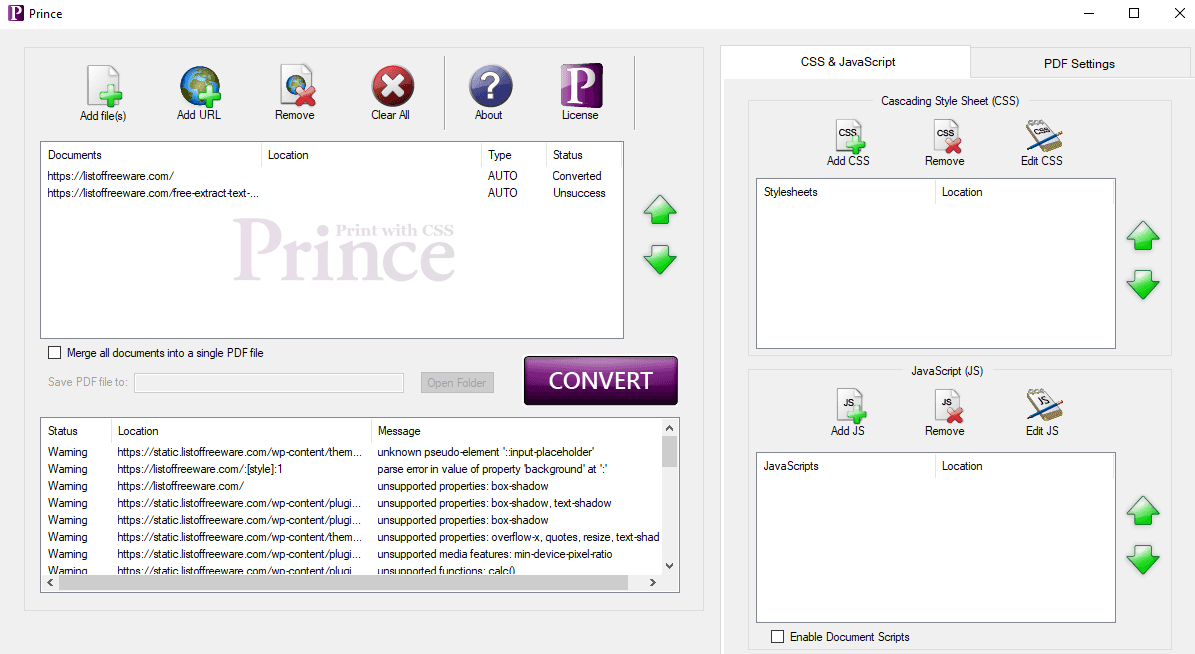
Task: Click the Documents column header
Action: [x=151, y=155]
